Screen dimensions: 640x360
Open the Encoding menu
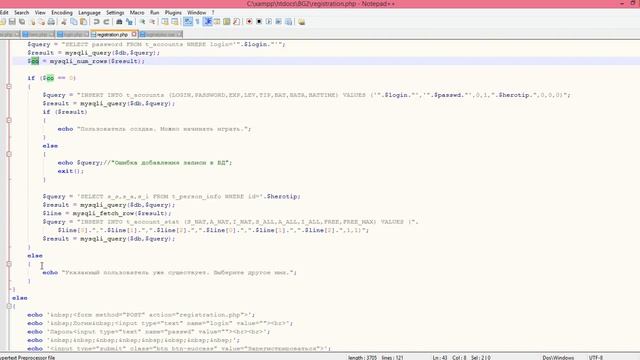point(62,13)
